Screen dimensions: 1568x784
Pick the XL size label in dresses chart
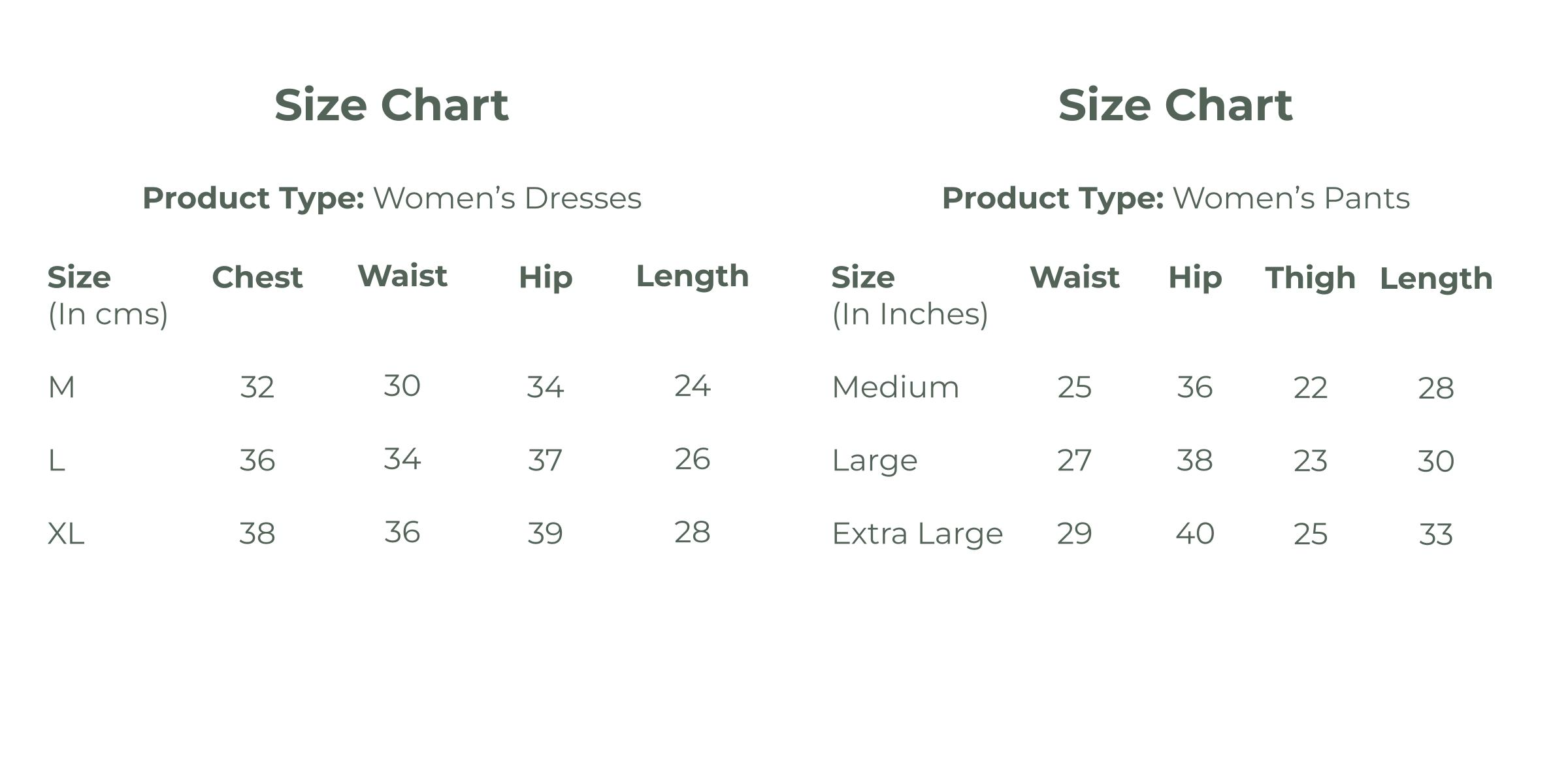(66, 534)
